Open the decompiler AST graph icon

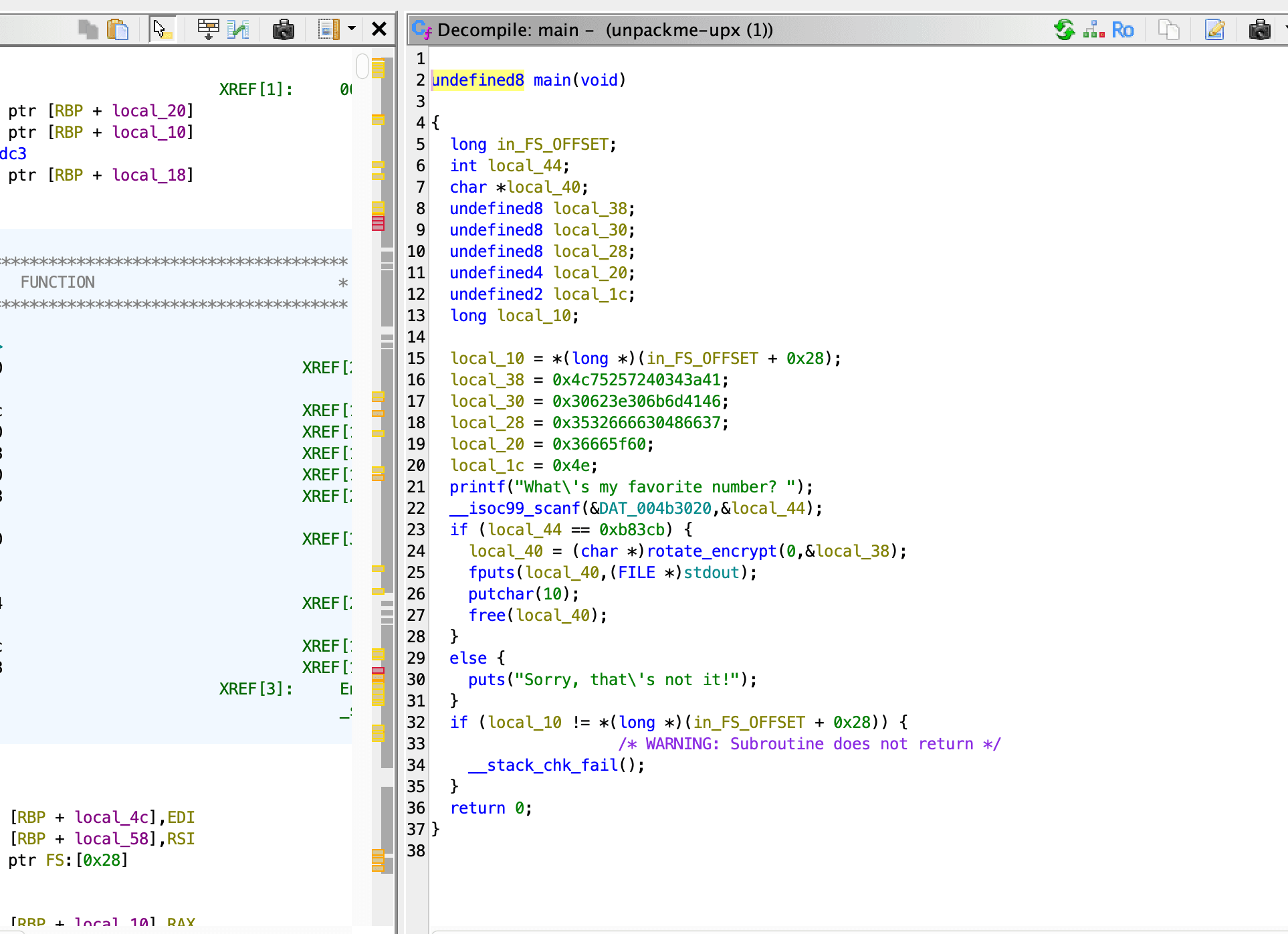pos(1093,29)
